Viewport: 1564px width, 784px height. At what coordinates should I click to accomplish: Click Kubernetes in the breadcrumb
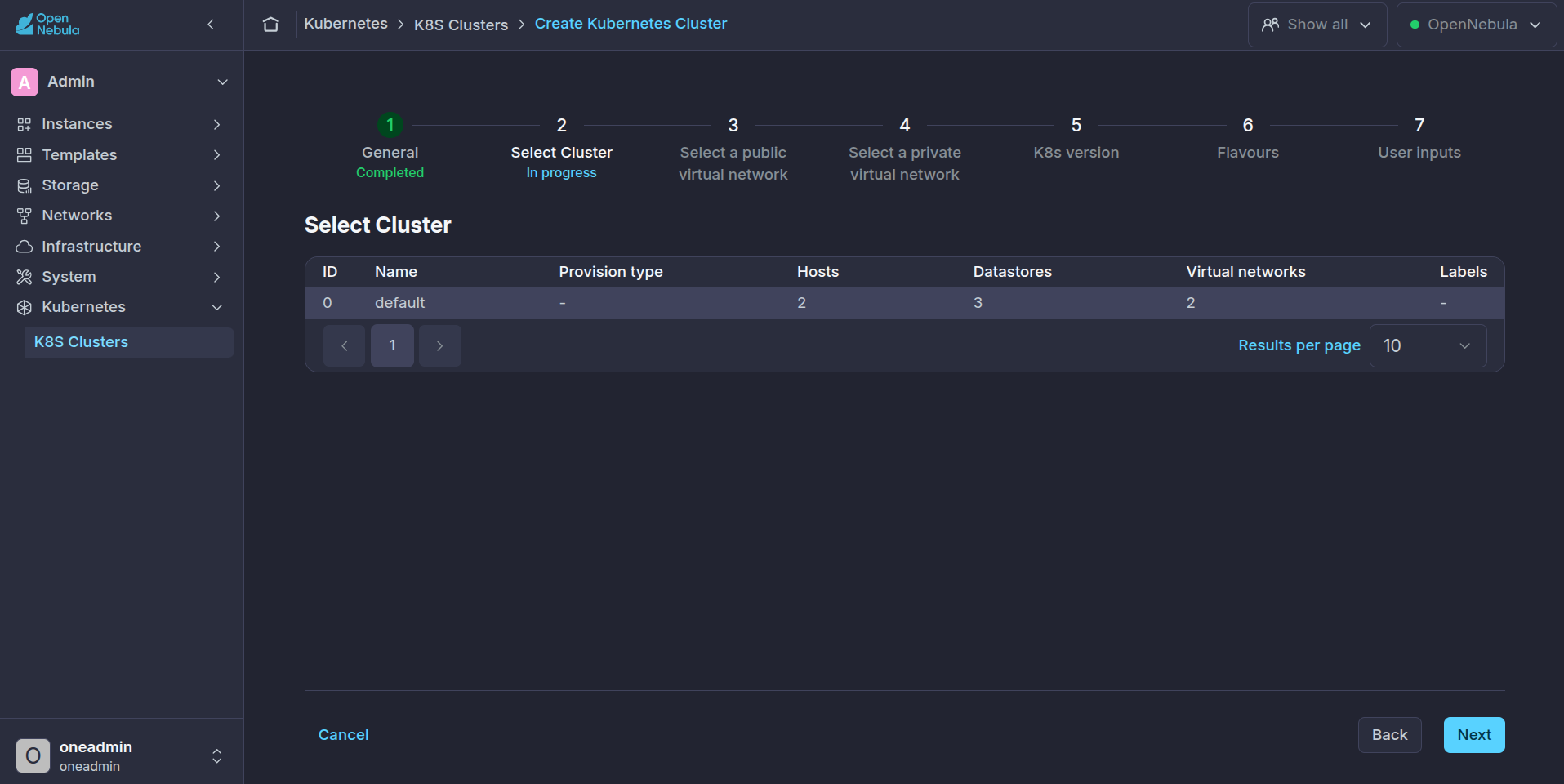tap(345, 24)
